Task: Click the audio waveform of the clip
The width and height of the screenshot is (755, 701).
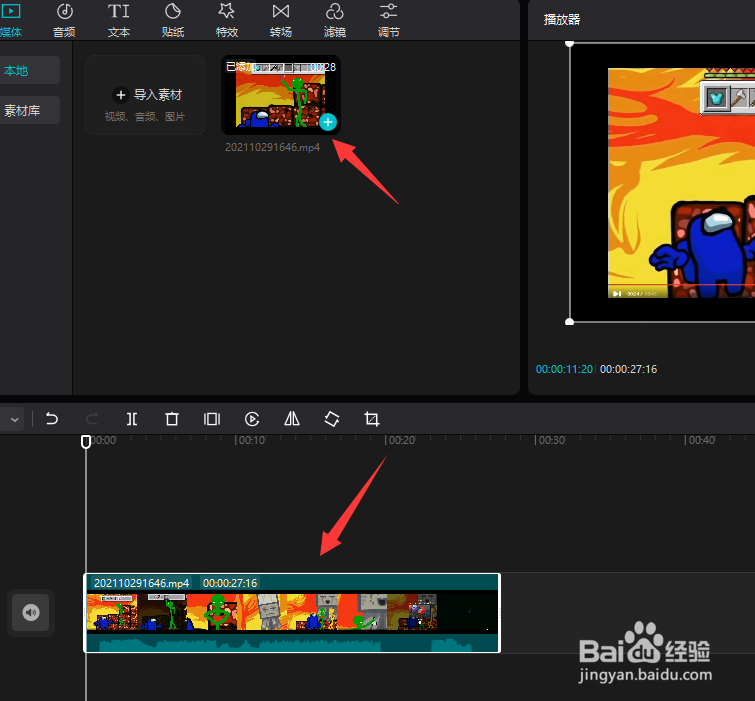Action: 292,643
